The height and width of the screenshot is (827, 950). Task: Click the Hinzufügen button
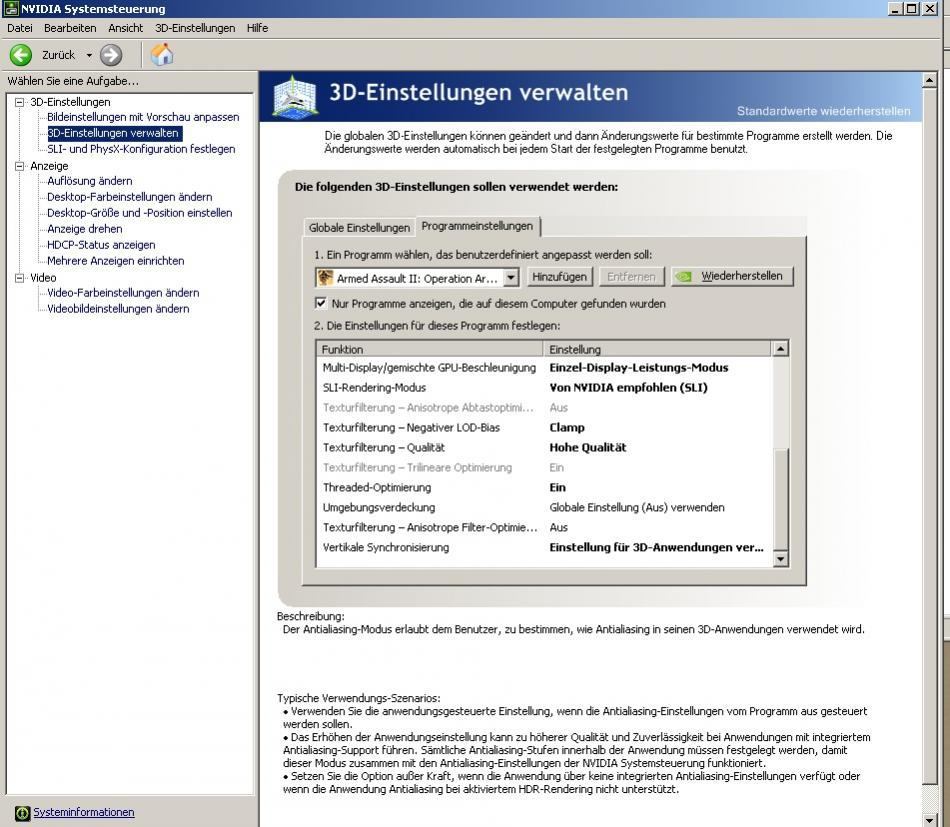point(560,277)
